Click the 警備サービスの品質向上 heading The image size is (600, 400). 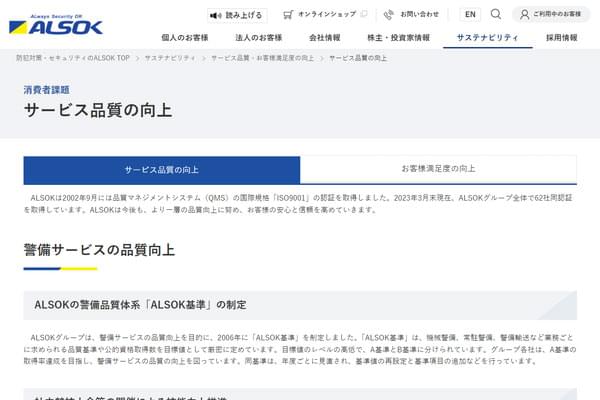[99, 250]
